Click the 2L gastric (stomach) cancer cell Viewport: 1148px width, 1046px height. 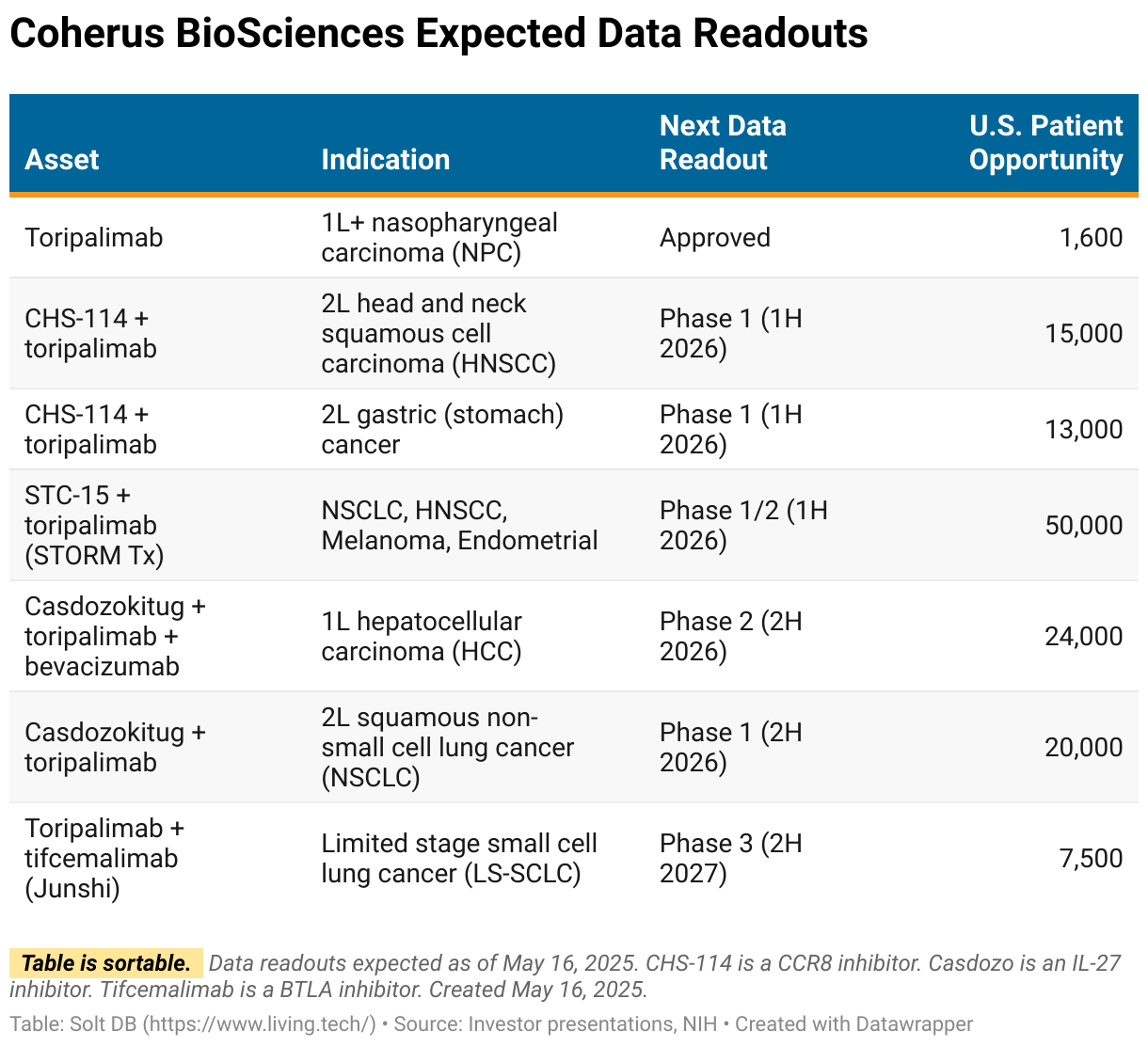tap(441, 430)
